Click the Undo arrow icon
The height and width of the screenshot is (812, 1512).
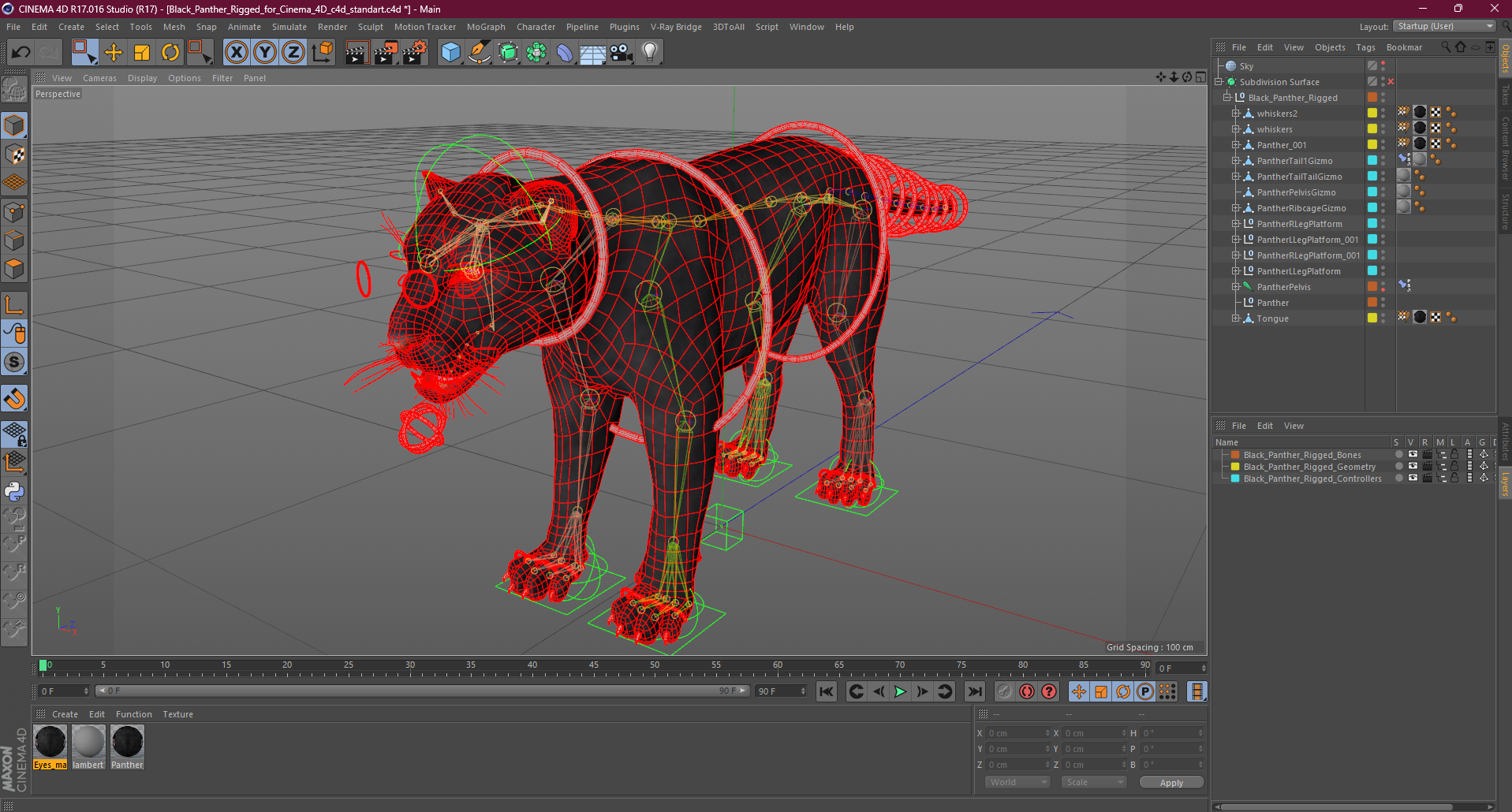click(21, 53)
